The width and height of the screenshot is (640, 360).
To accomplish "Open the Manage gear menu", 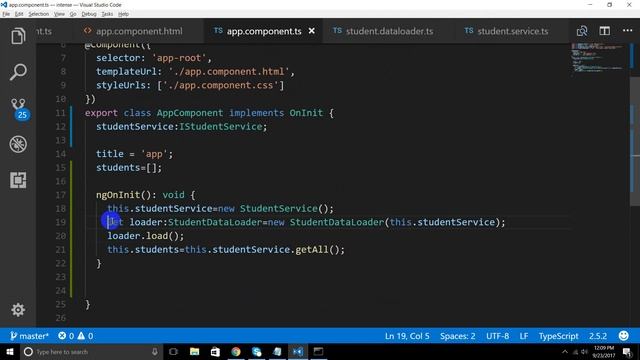I will point(18,310).
